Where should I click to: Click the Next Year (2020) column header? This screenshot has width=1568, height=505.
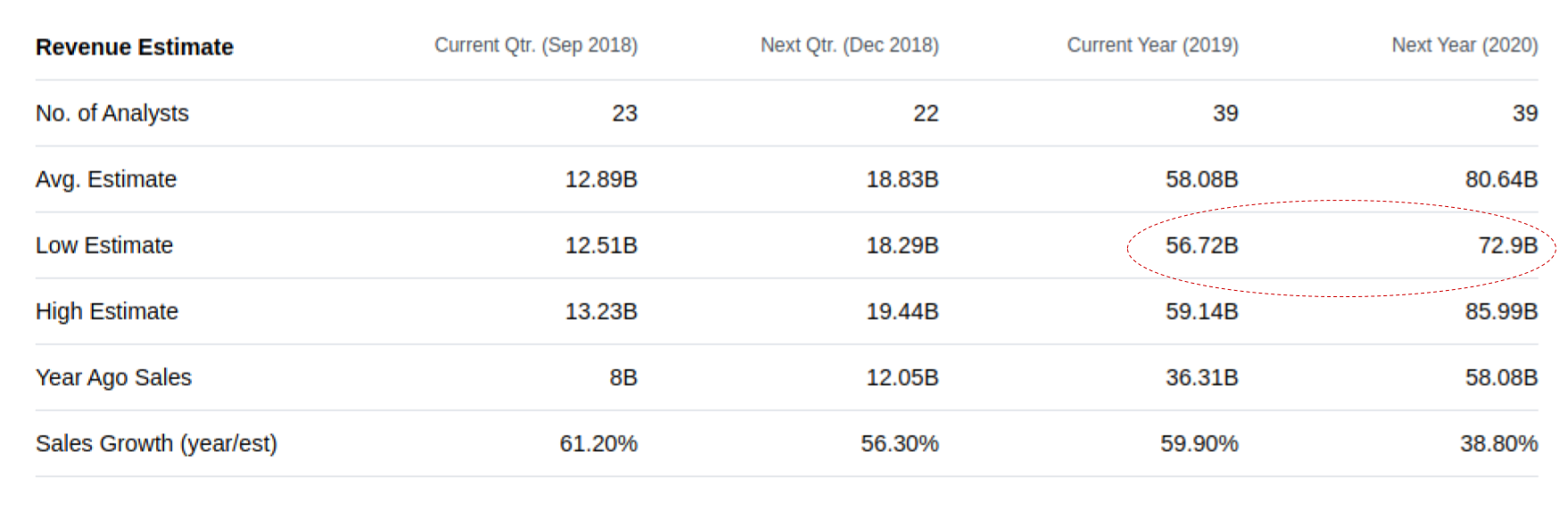(1464, 46)
